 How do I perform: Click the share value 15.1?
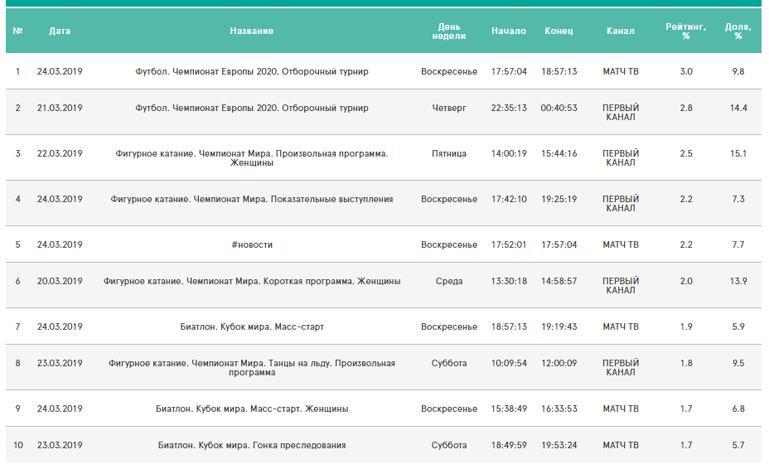(x=738, y=154)
